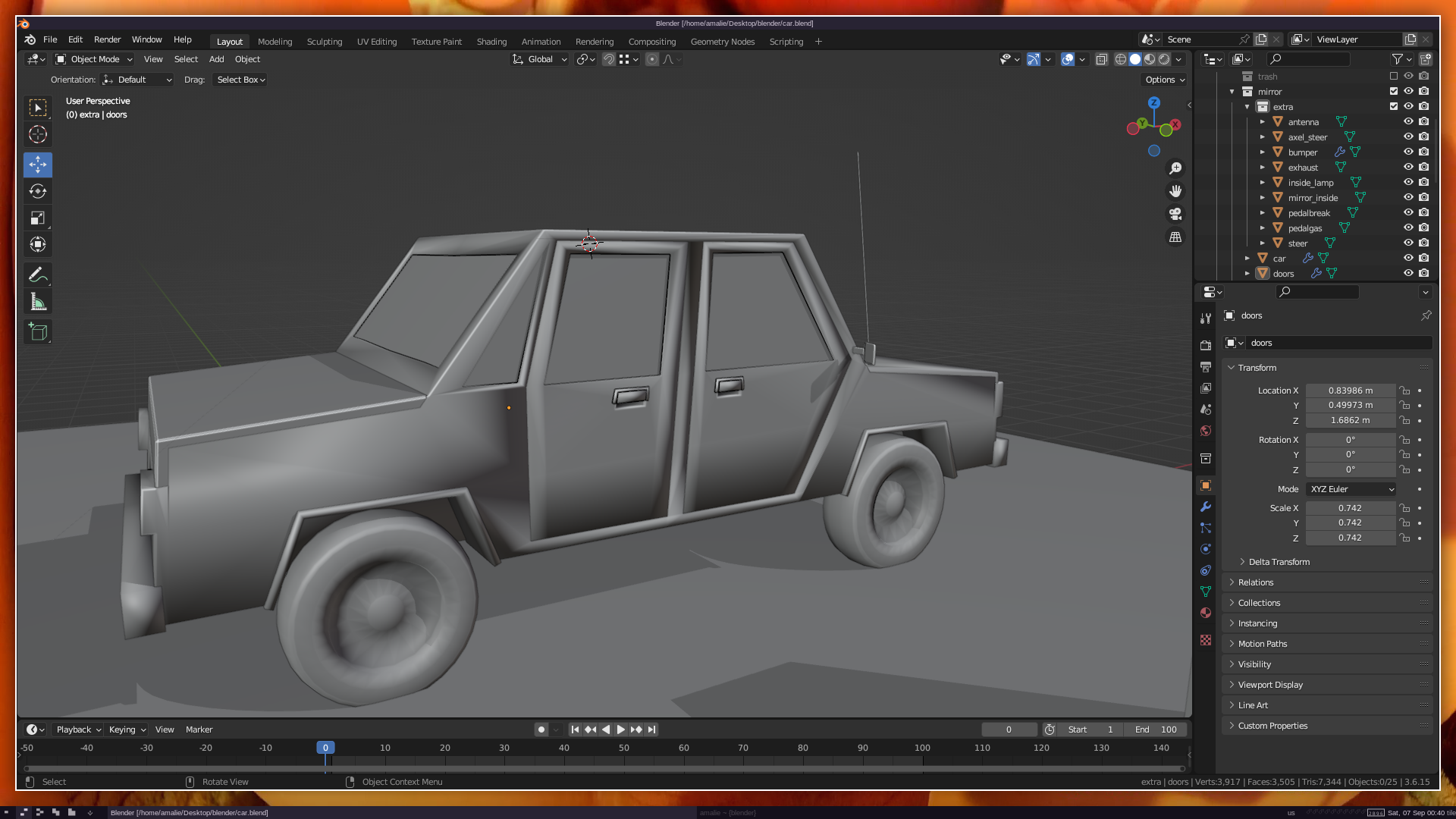Toggle the eye icon for the steer object
This screenshot has width=1456, height=819.
(1408, 243)
